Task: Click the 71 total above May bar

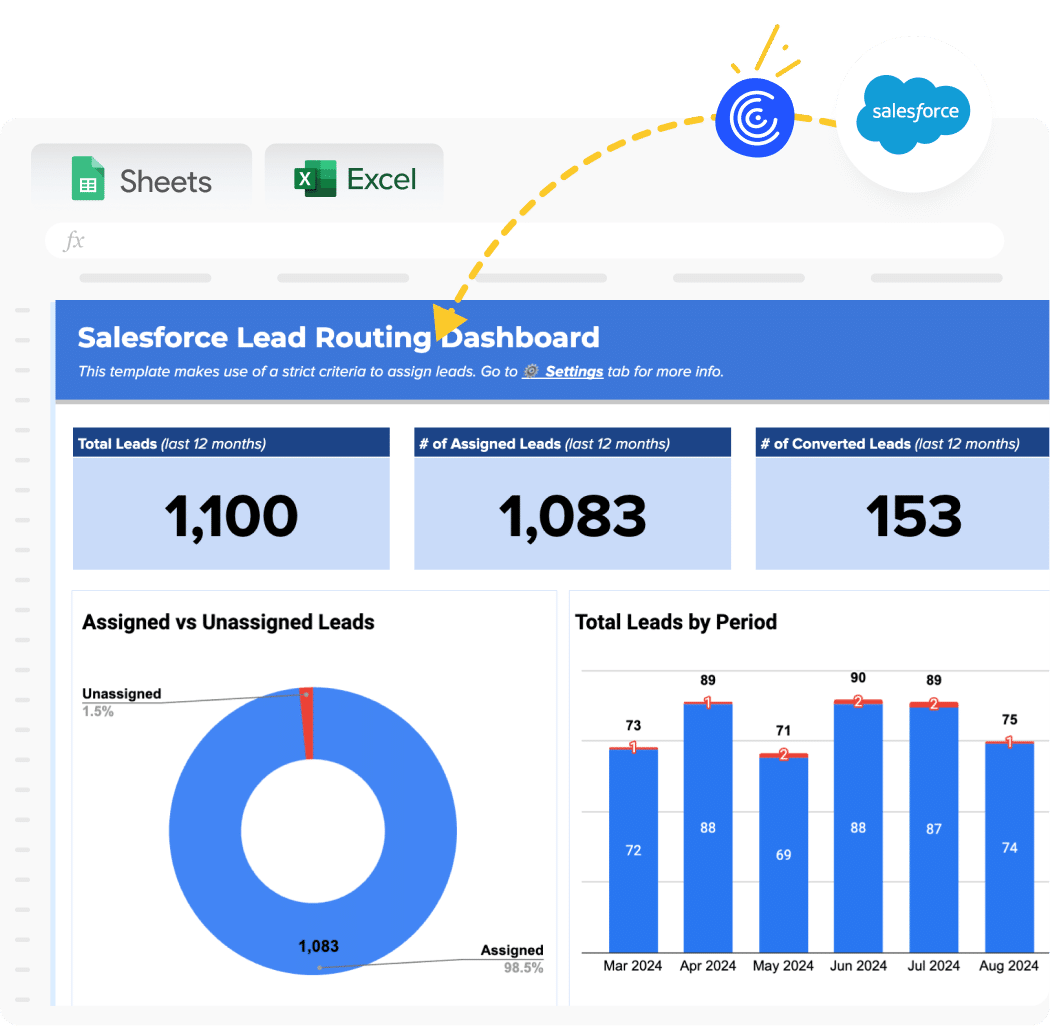Action: click(783, 731)
